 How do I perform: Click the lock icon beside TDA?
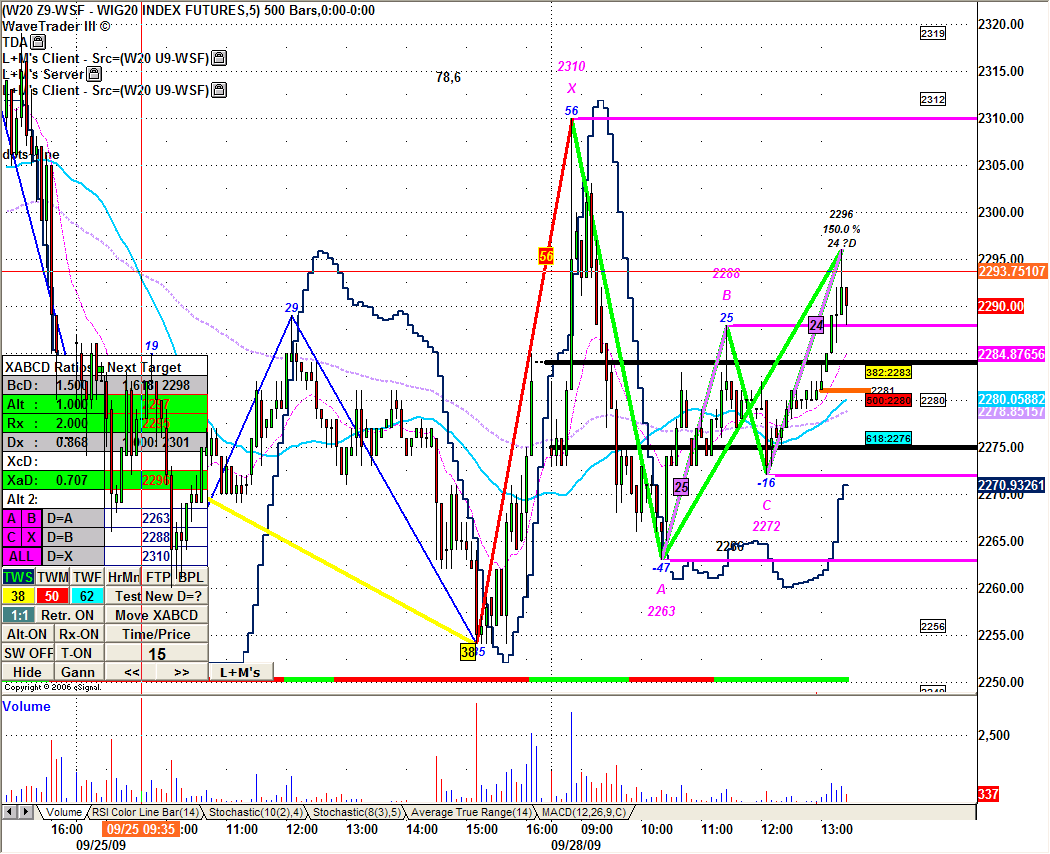38,42
